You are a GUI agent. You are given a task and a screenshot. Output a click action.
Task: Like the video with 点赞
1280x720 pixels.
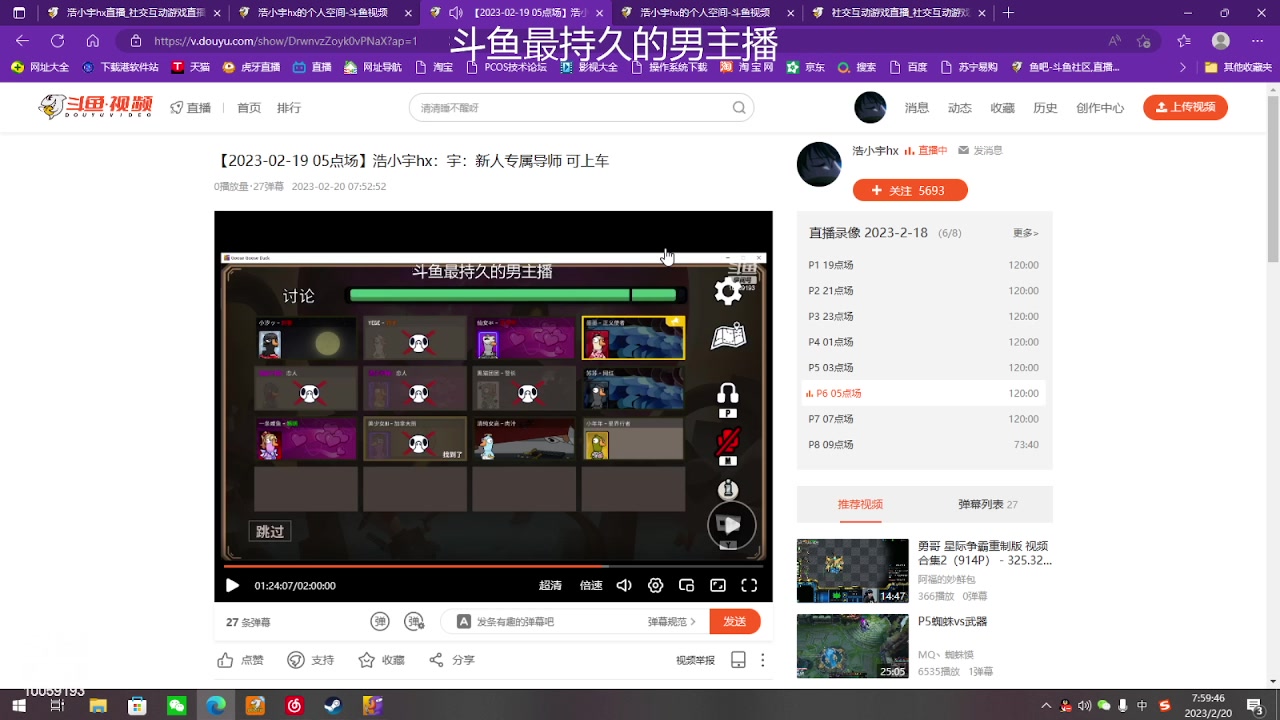point(241,660)
